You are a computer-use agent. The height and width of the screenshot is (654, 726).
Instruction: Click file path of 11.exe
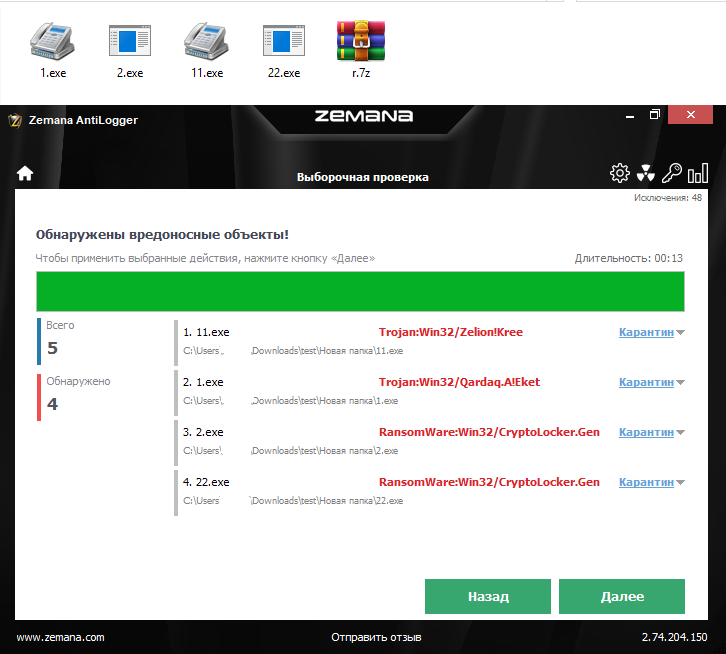pyautogui.click(x=293, y=351)
